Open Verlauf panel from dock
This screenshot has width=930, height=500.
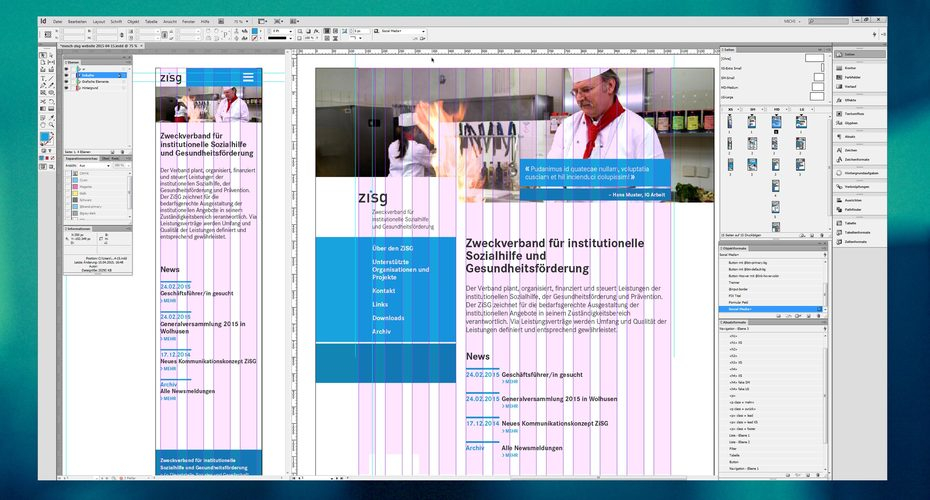pyautogui.click(x=859, y=87)
